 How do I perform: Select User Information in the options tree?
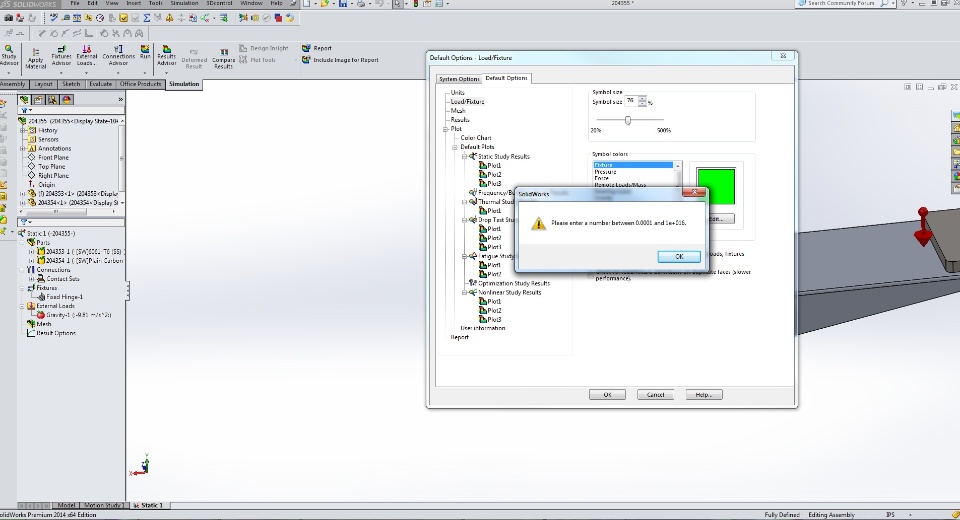pos(482,328)
